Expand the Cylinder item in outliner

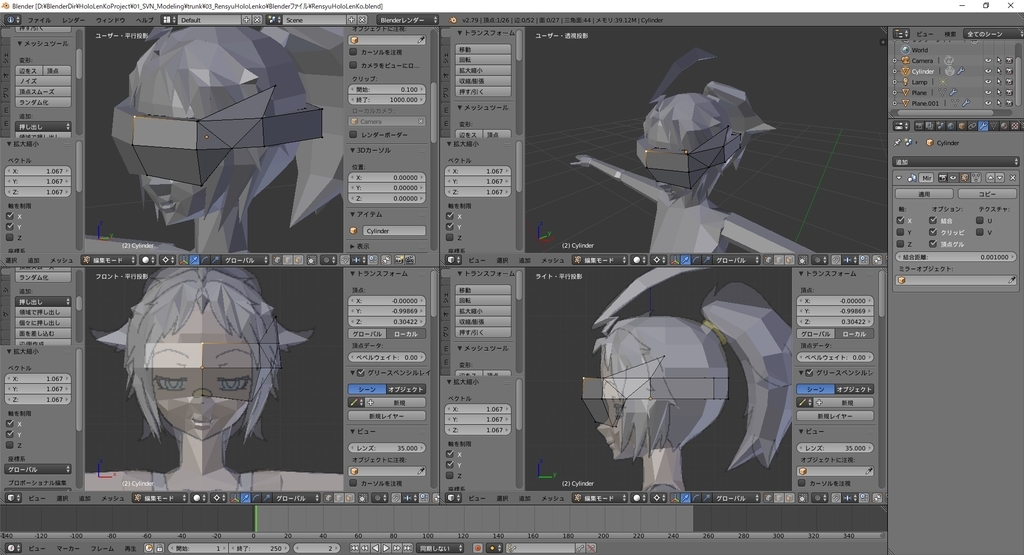(895, 71)
